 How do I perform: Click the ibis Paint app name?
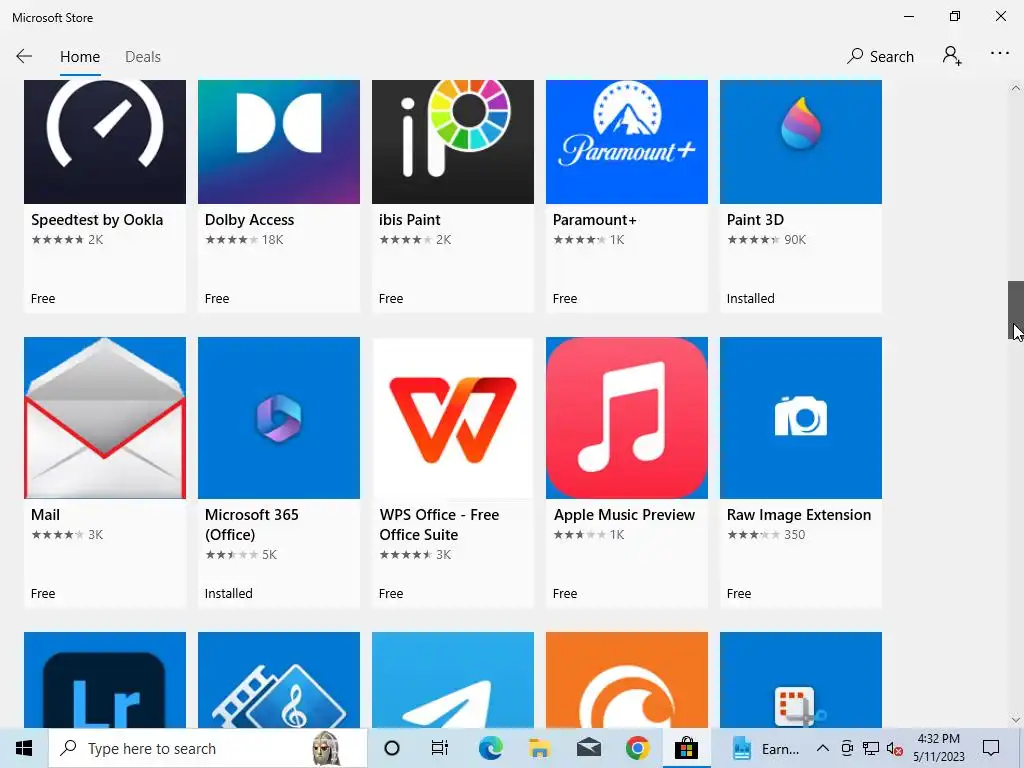pos(409,220)
